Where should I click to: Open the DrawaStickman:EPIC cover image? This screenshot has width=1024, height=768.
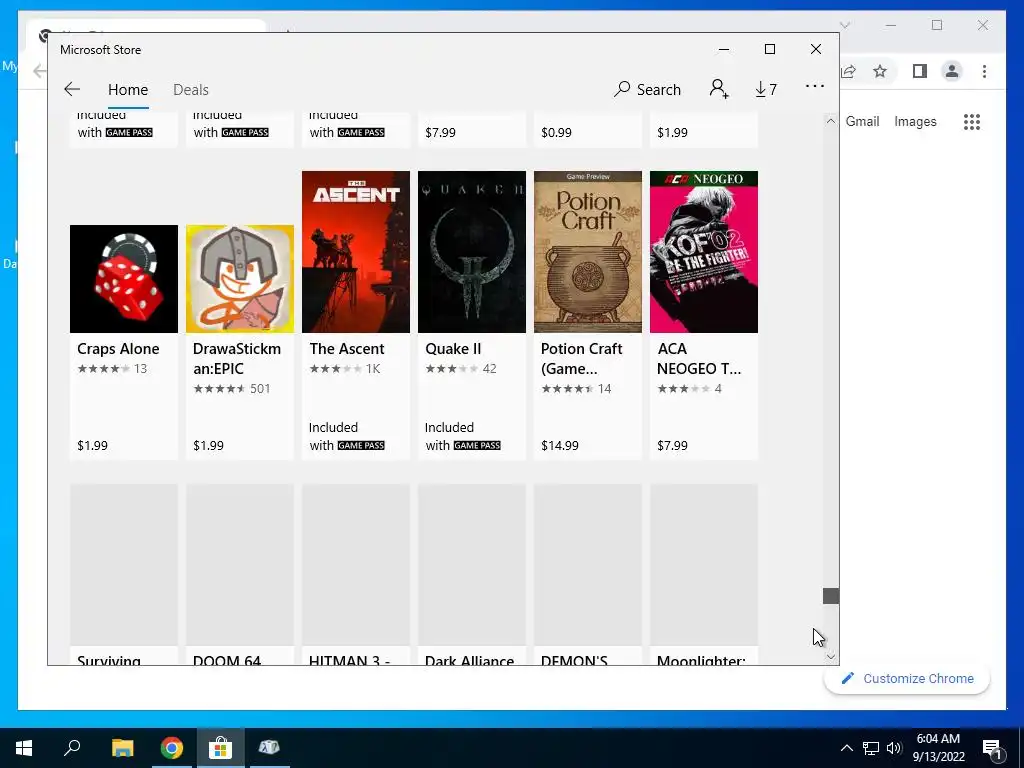[240, 279]
